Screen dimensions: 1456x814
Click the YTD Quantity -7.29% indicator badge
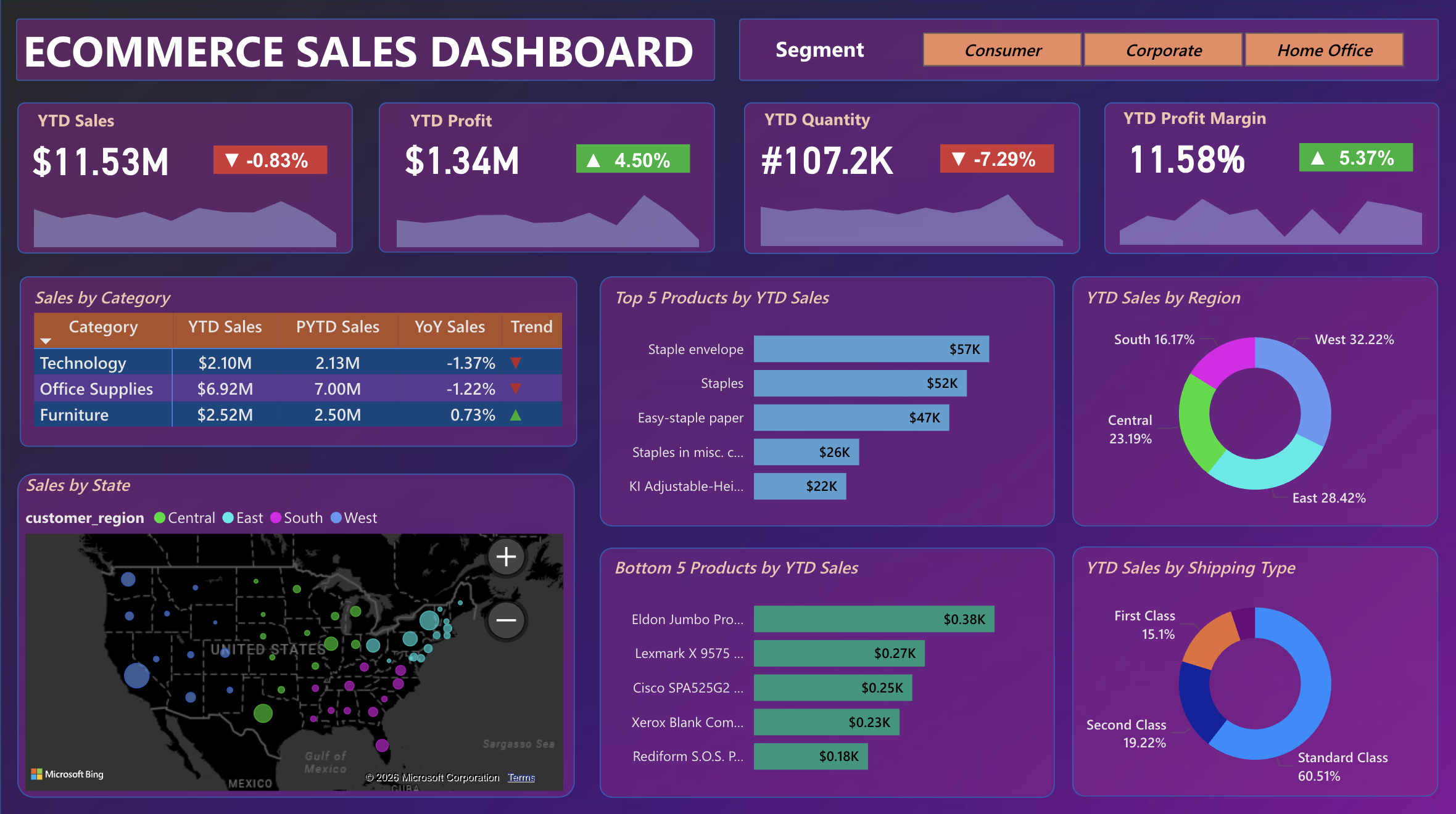point(997,159)
